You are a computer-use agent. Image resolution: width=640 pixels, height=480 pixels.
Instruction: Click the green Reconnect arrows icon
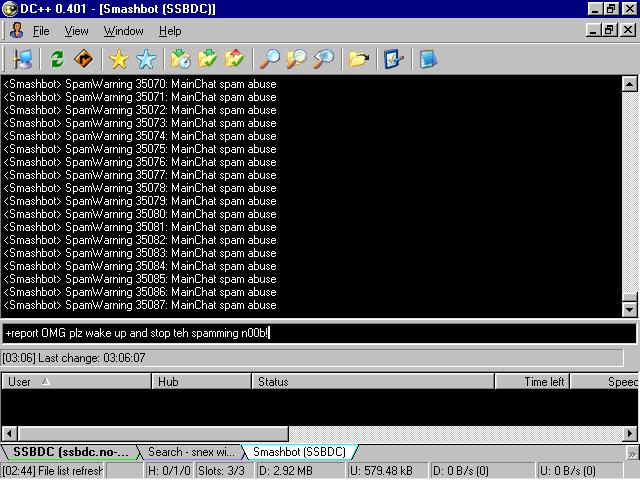(x=57, y=60)
